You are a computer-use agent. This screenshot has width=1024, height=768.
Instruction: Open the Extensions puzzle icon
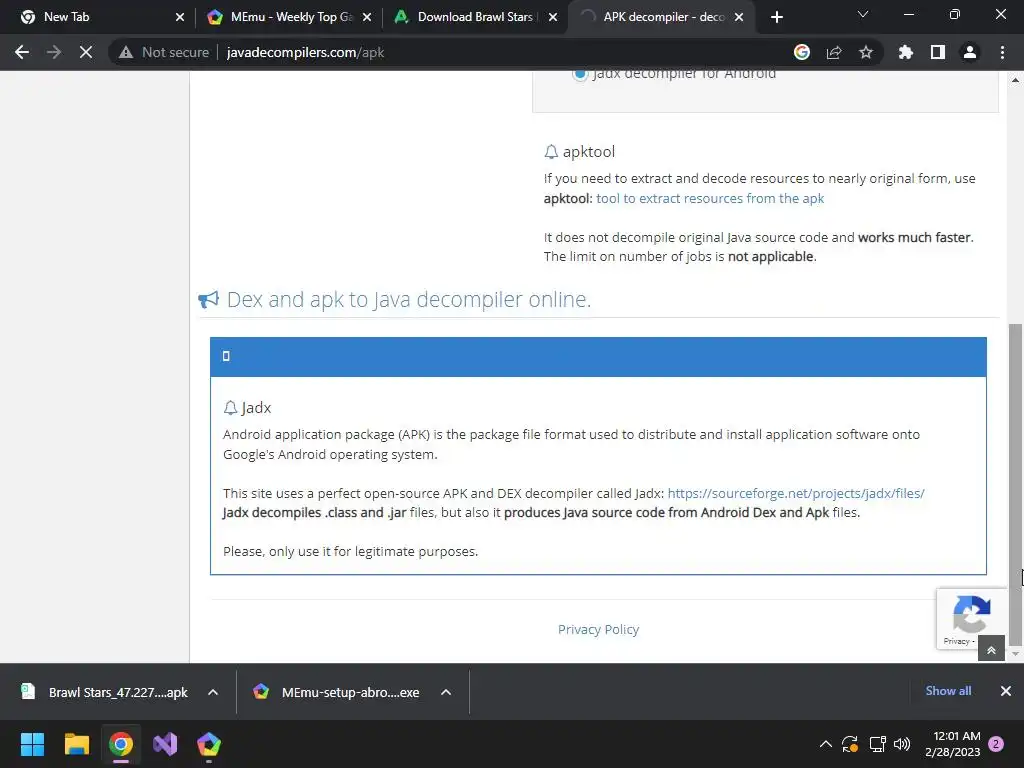click(x=906, y=52)
